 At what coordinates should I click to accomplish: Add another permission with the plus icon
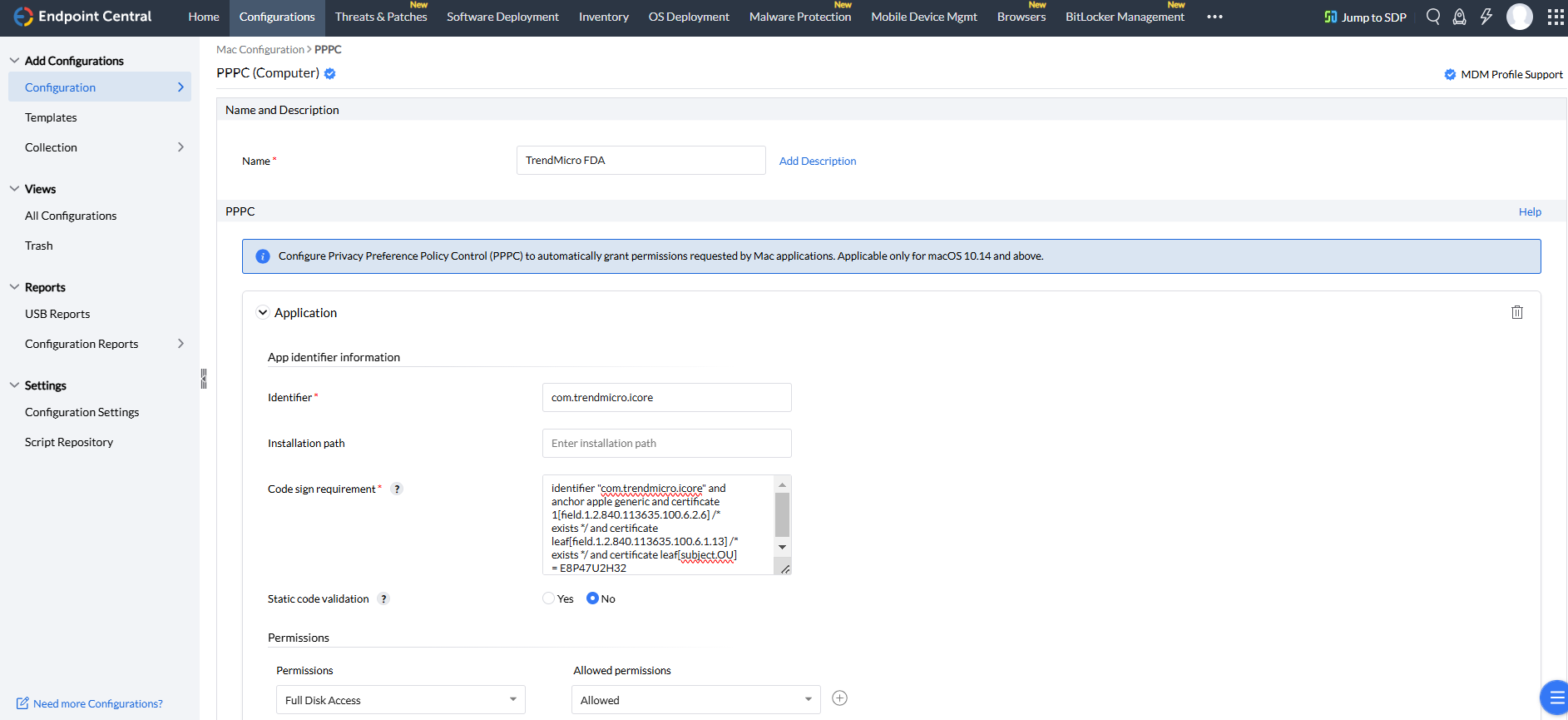tap(840, 698)
